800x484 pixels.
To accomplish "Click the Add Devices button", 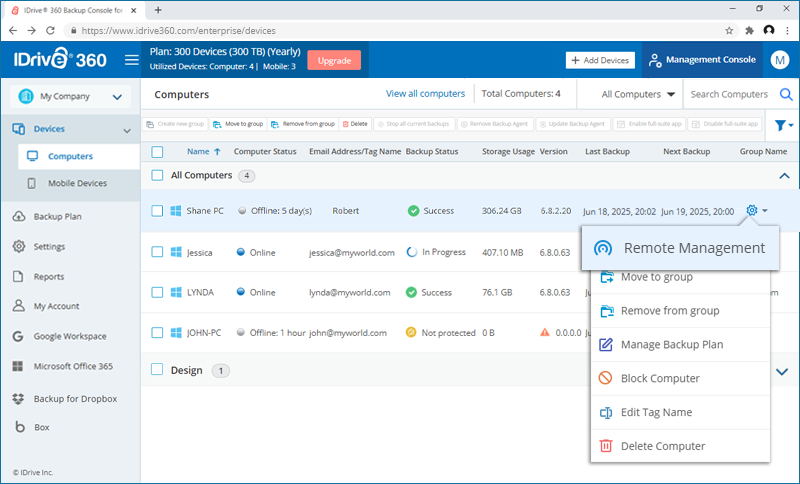I will pyautogui.click(x=600, y=60).
